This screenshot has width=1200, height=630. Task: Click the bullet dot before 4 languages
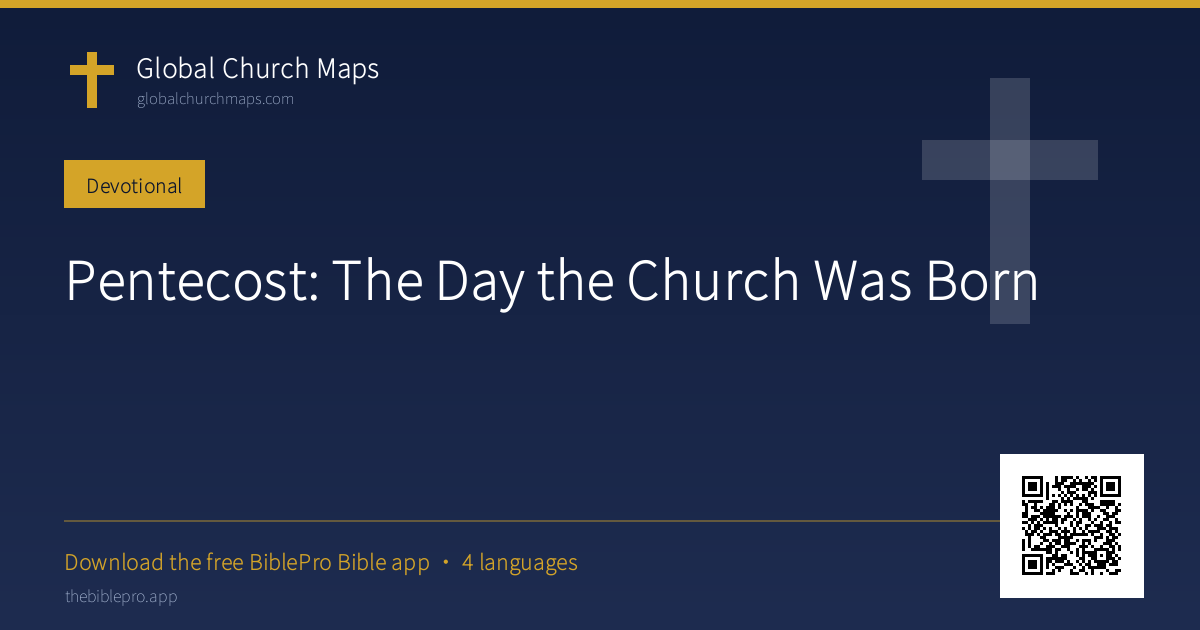click(x=445, y=563)
